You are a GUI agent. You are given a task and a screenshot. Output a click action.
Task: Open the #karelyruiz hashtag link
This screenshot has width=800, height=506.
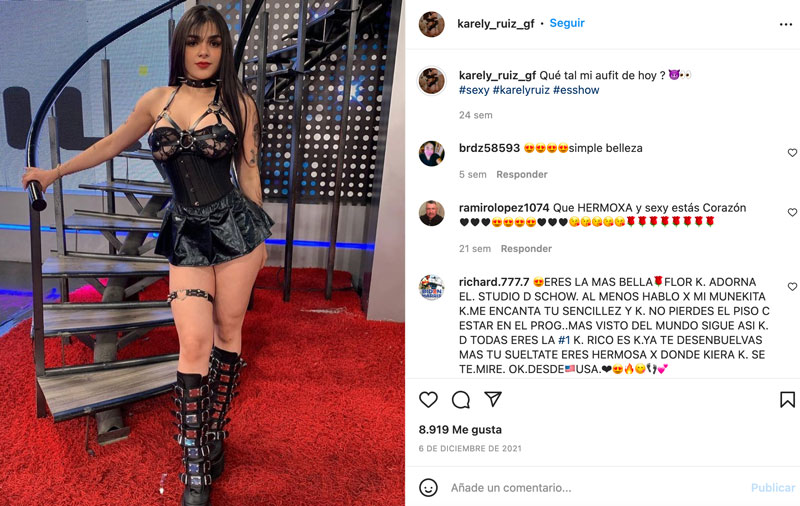pyautogui.click(x=521, y=90)
